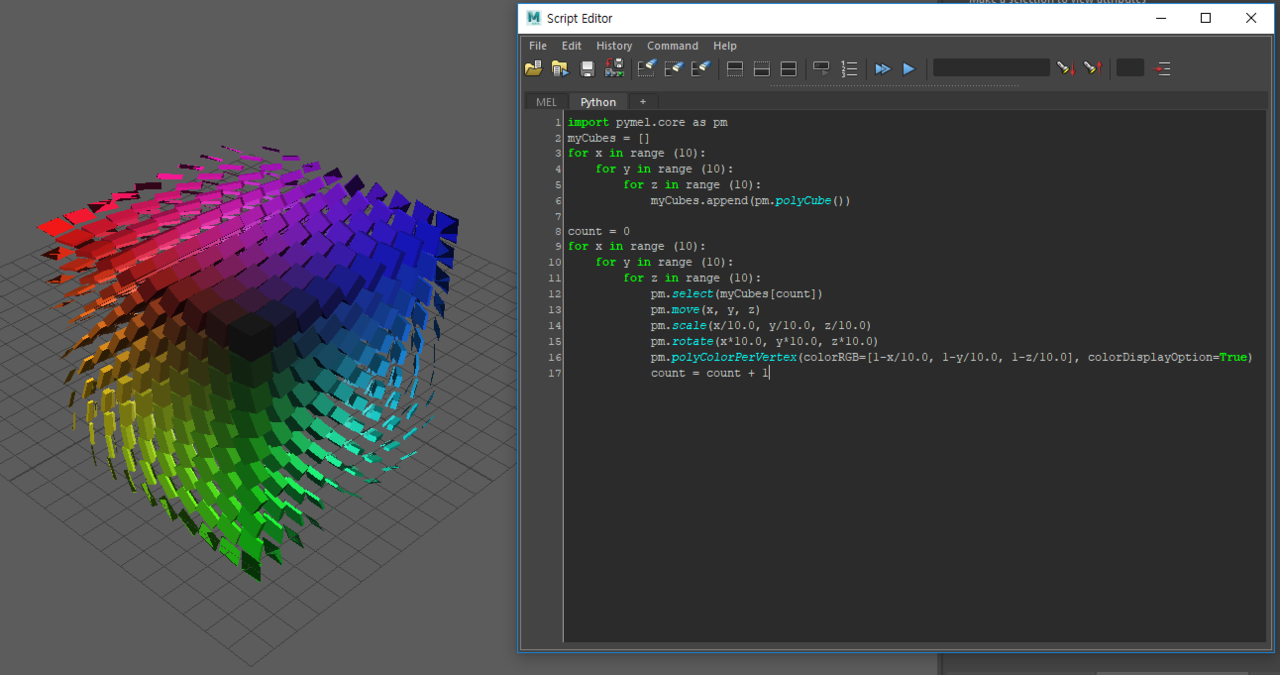The width and height of the screenshot is (1280, 675).
Task: Click the Maya logo in Script Editor title bar
Action: coord(533,18)
